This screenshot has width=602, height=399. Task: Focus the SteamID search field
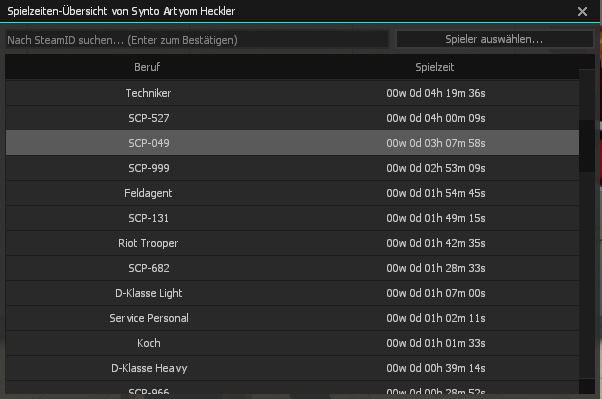point(197,40)
